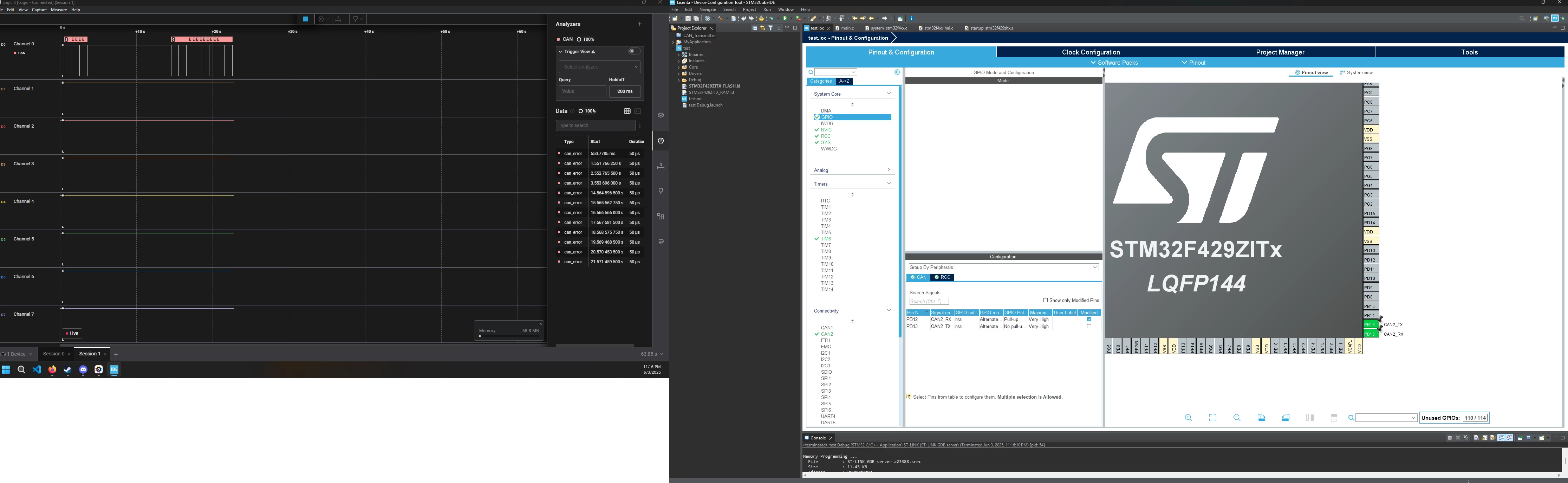The height and width of the screenshot is (483, 1568).
Task: Open the Extensions sidebar icon
Action: click(x=661, y=217)
